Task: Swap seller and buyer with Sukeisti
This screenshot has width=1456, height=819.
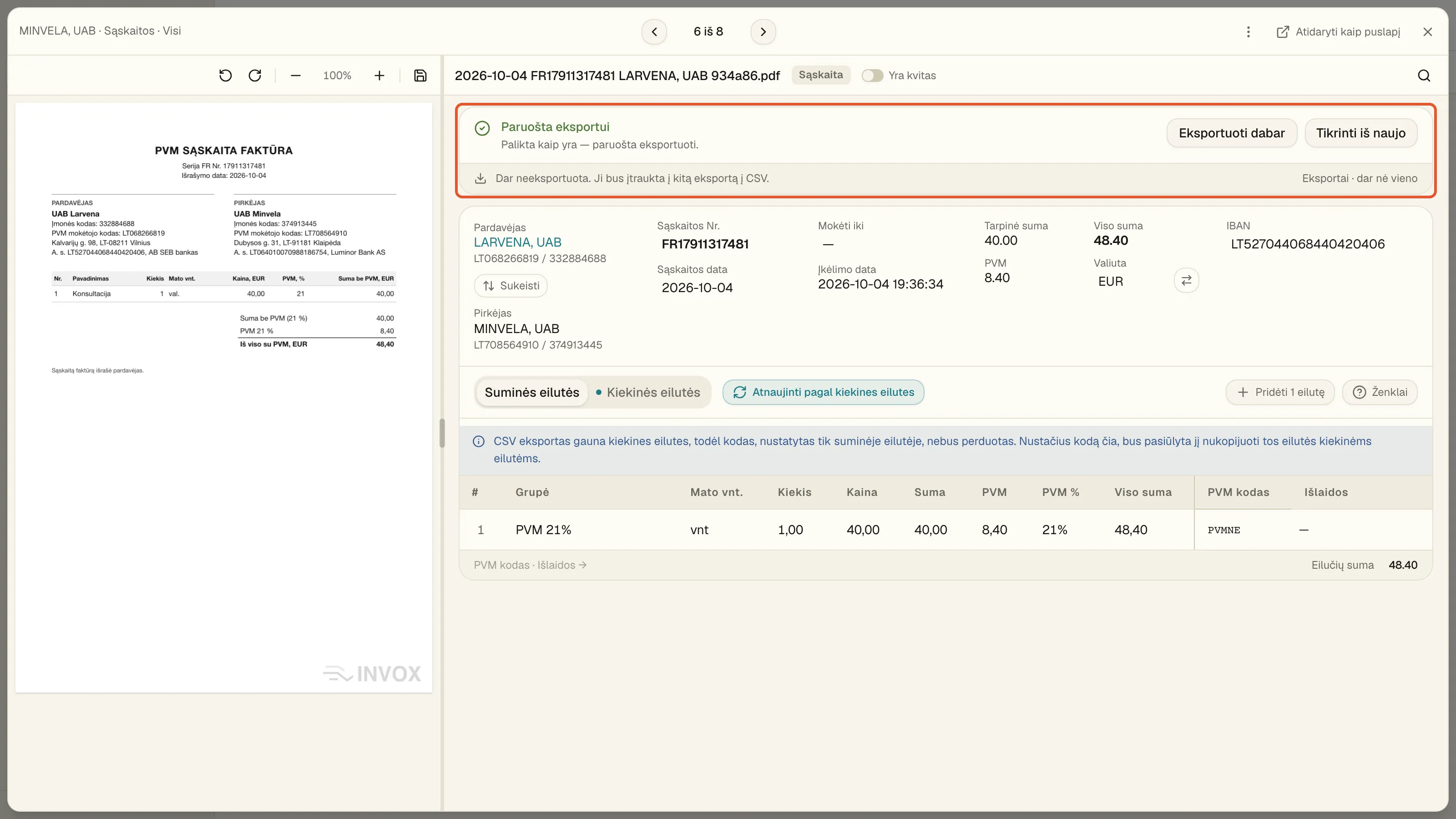Action: (511, 286)
